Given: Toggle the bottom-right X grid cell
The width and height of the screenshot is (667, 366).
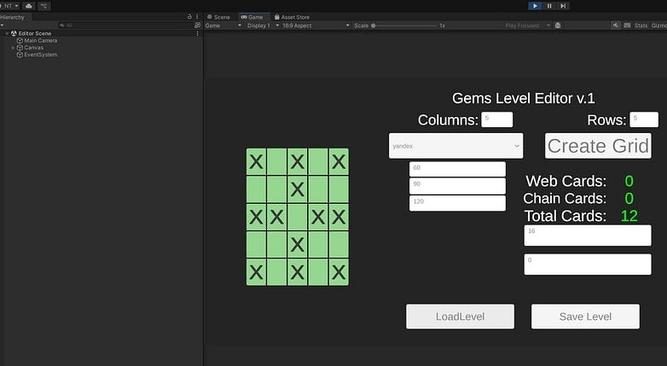Looking at the screenshot, I should click(339, 272).
